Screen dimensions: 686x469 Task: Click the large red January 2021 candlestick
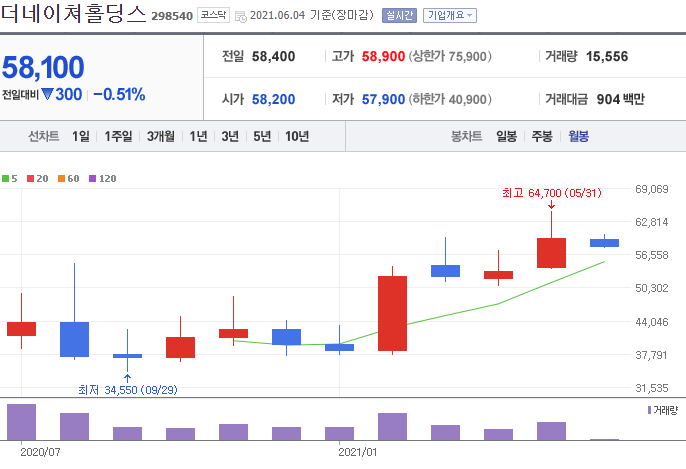(392, 313)
